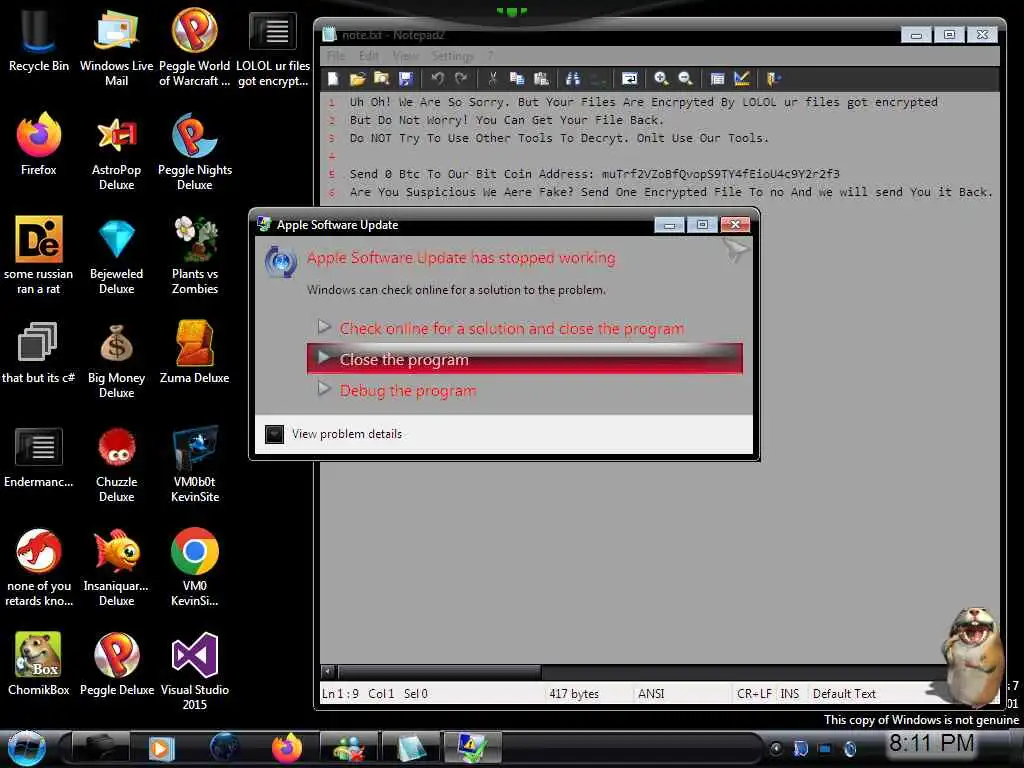
Task: Click the Exit door icon in Notepad2 toolbar
Action: coord(773,79)
